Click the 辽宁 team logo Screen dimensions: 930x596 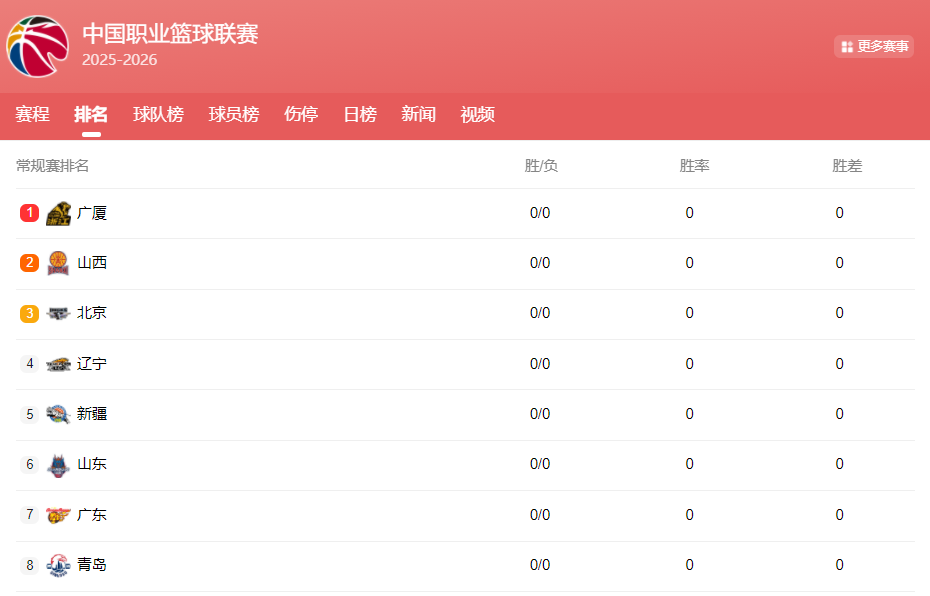tap(57, 363)
